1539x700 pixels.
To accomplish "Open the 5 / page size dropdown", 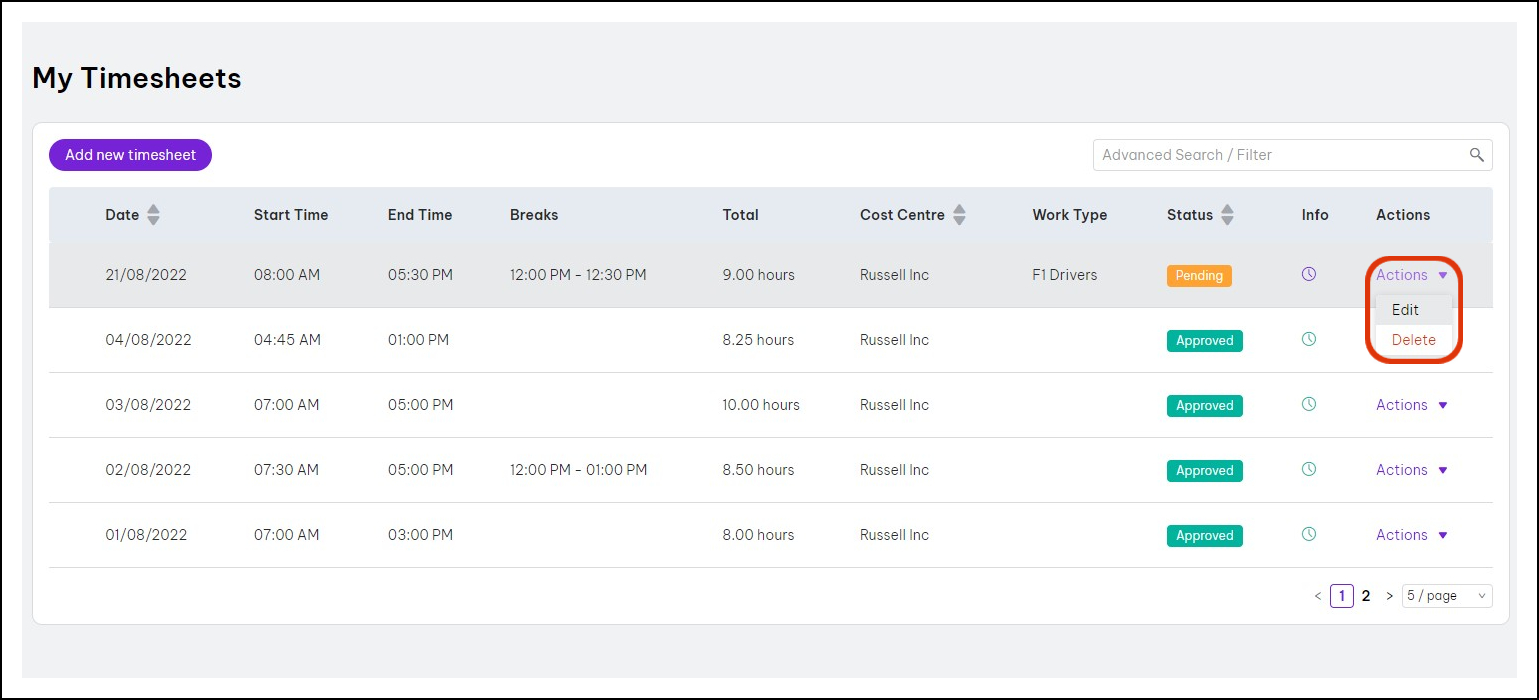I will 1446,596.
